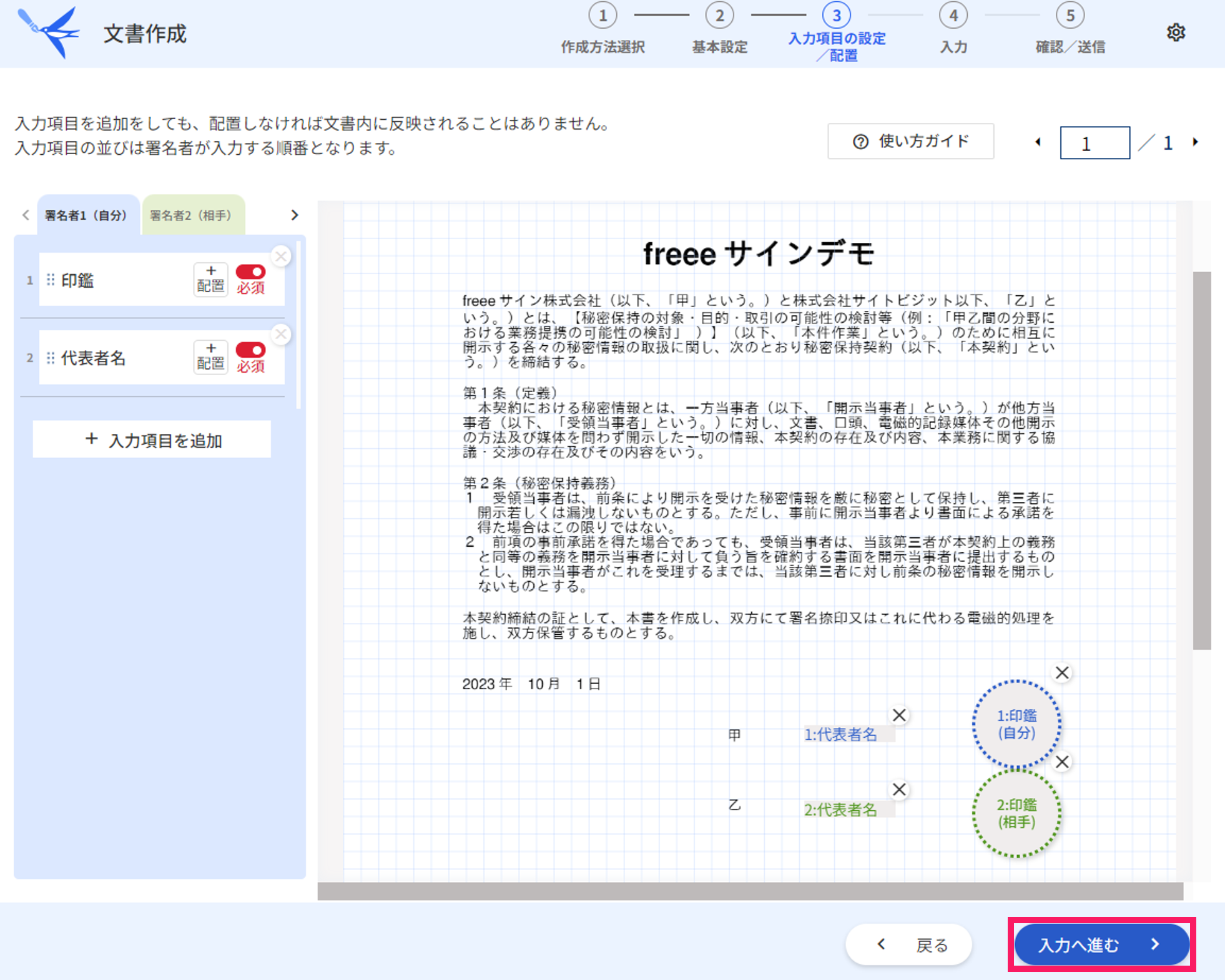The image size is (1225, 980).
Task: Click the document vertical scrollbar
Action: (1202, 461)
